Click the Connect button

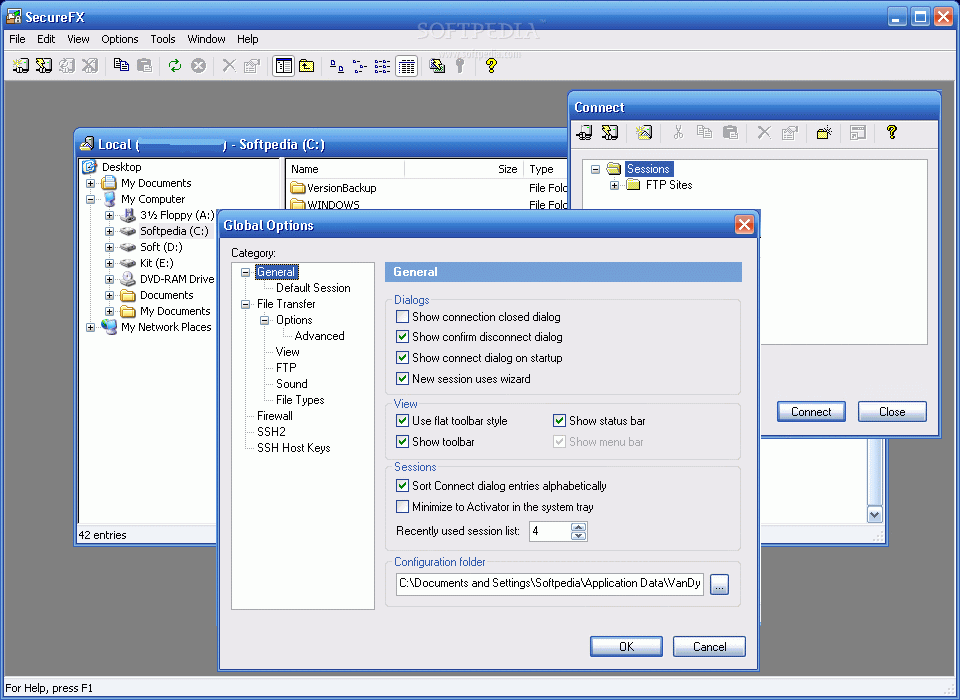[x=810, y=411]
